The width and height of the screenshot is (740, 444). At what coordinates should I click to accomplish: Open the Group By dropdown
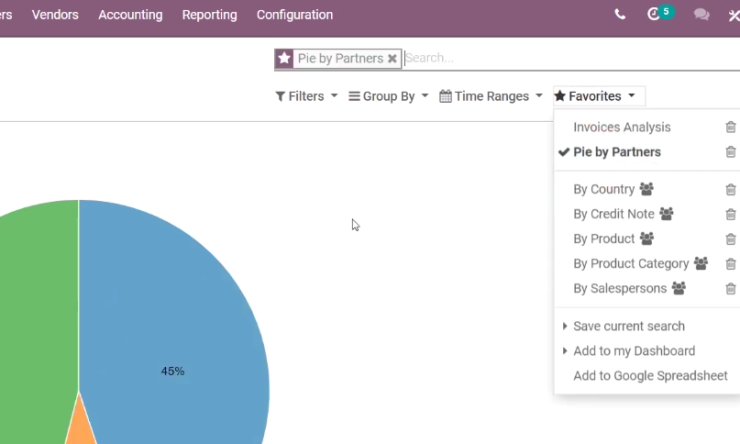(x=388, y=96)
